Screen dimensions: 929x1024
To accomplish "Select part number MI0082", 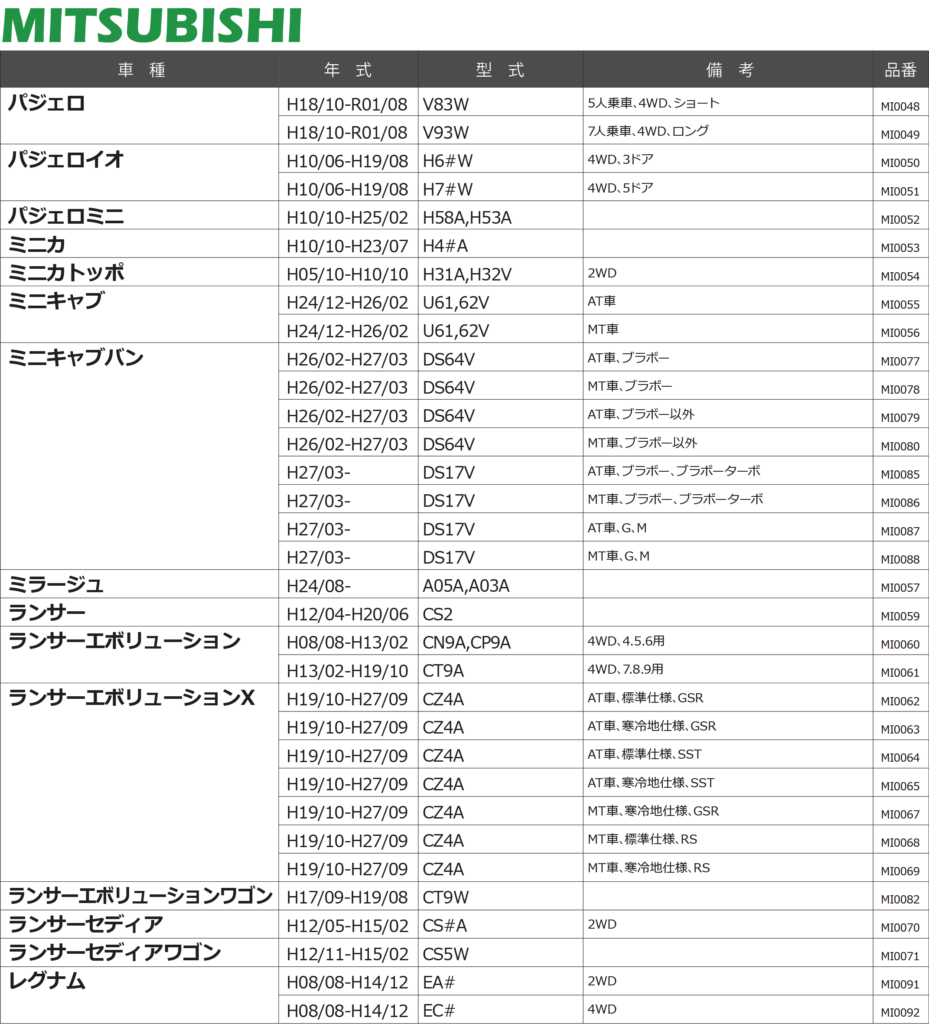I will (x=900, y=900).
